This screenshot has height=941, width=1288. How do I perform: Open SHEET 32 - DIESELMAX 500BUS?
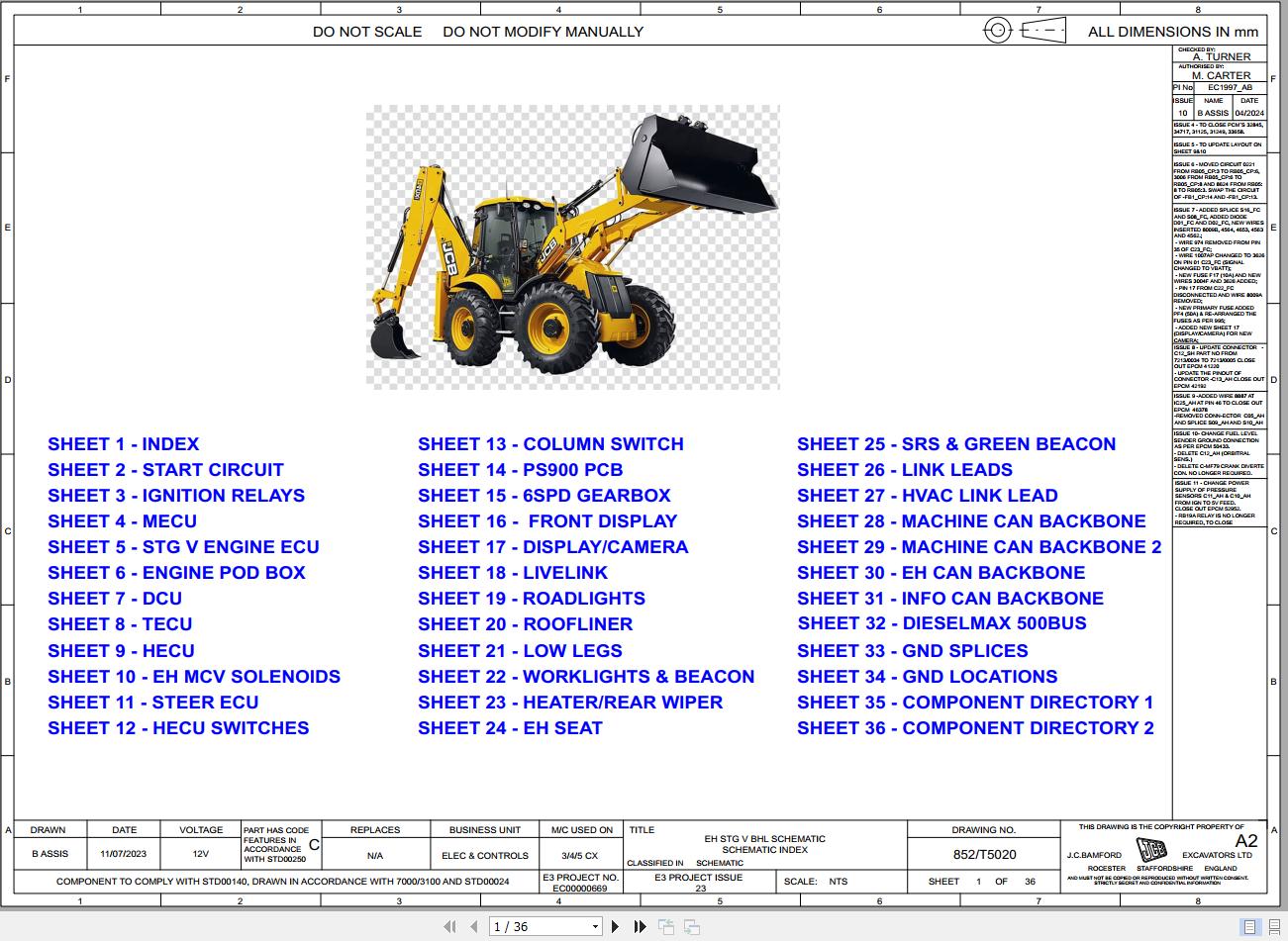click(x=942, y=623)
